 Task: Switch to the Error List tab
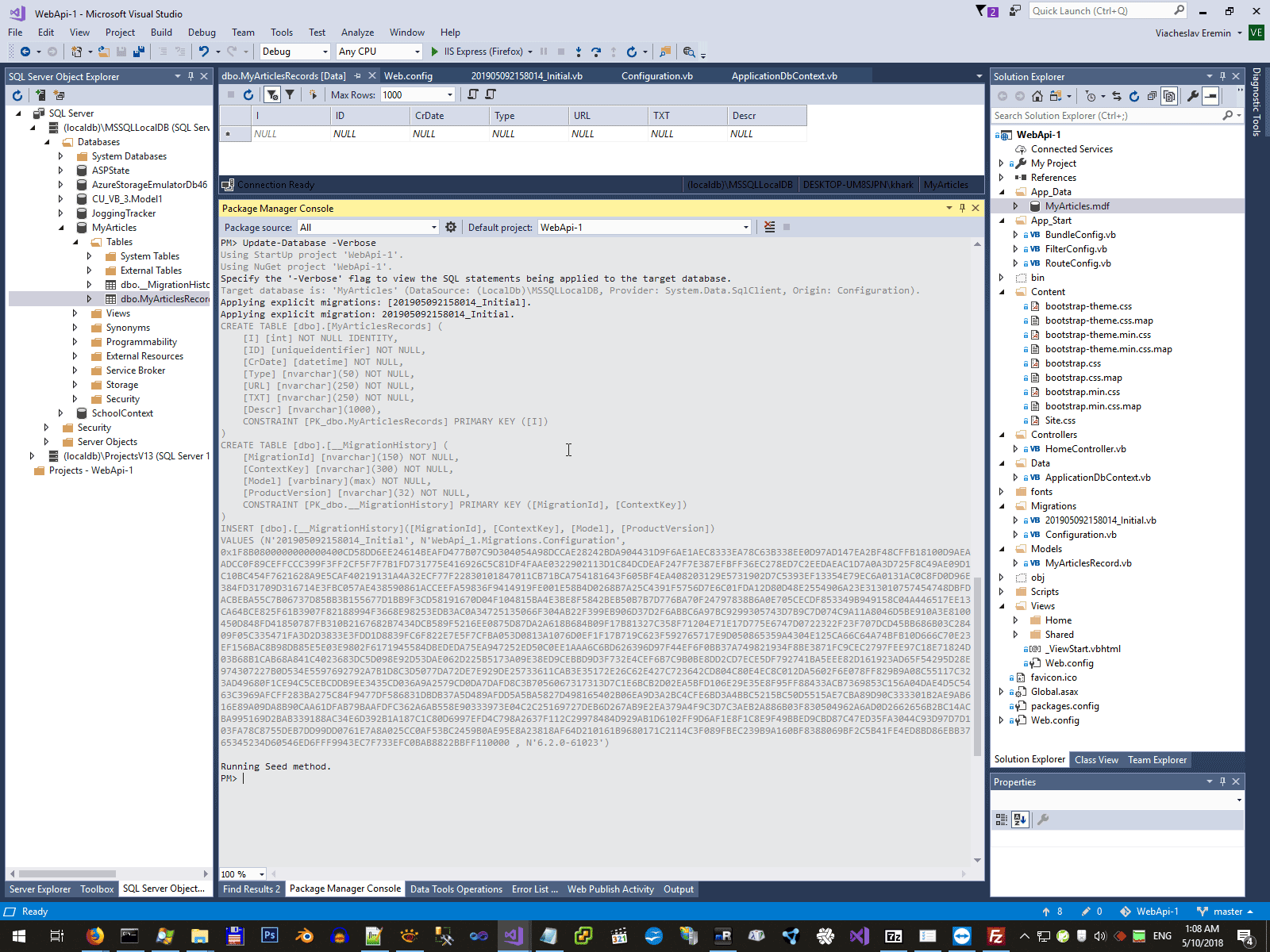534,889
